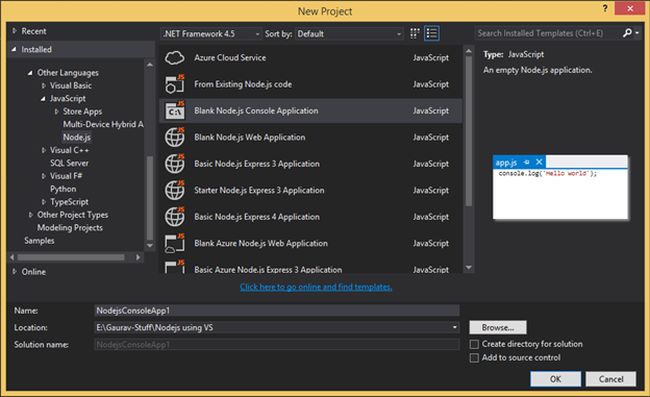Switch to medium icons list view
650x397 pixels.
pyautogui.click(x=432, y=34)
